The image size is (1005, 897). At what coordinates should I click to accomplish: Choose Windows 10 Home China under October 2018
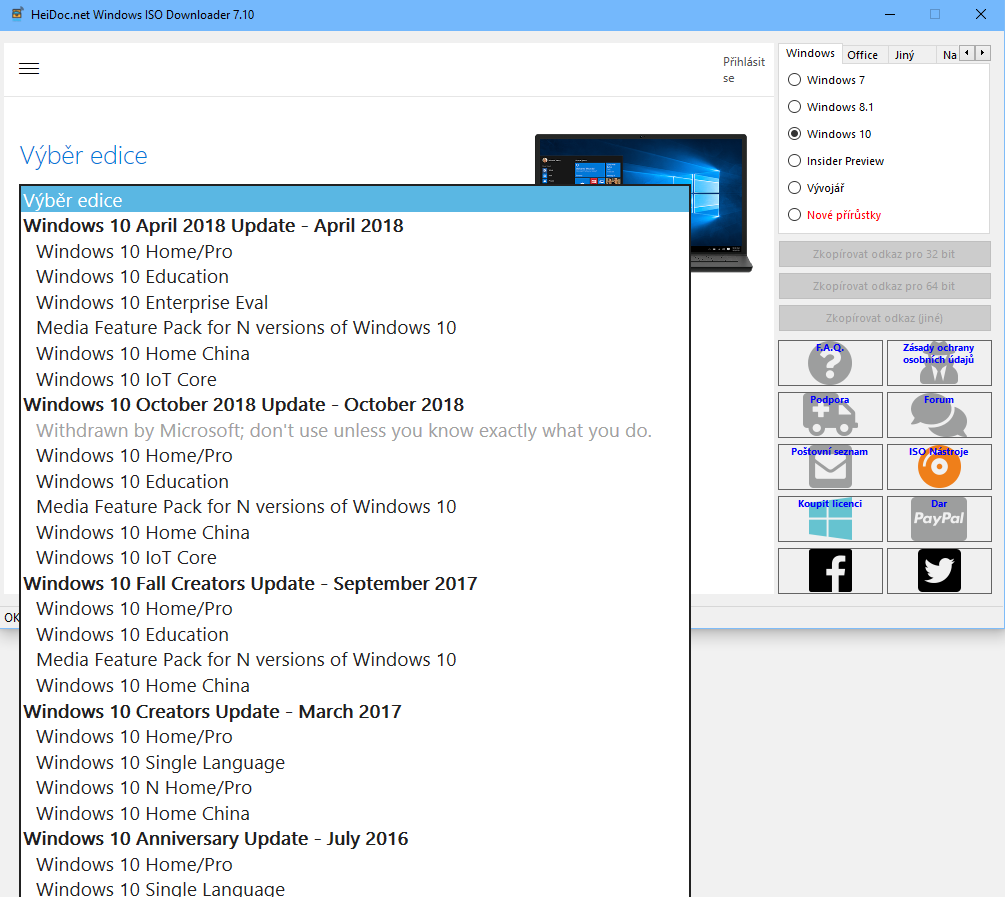355,532
